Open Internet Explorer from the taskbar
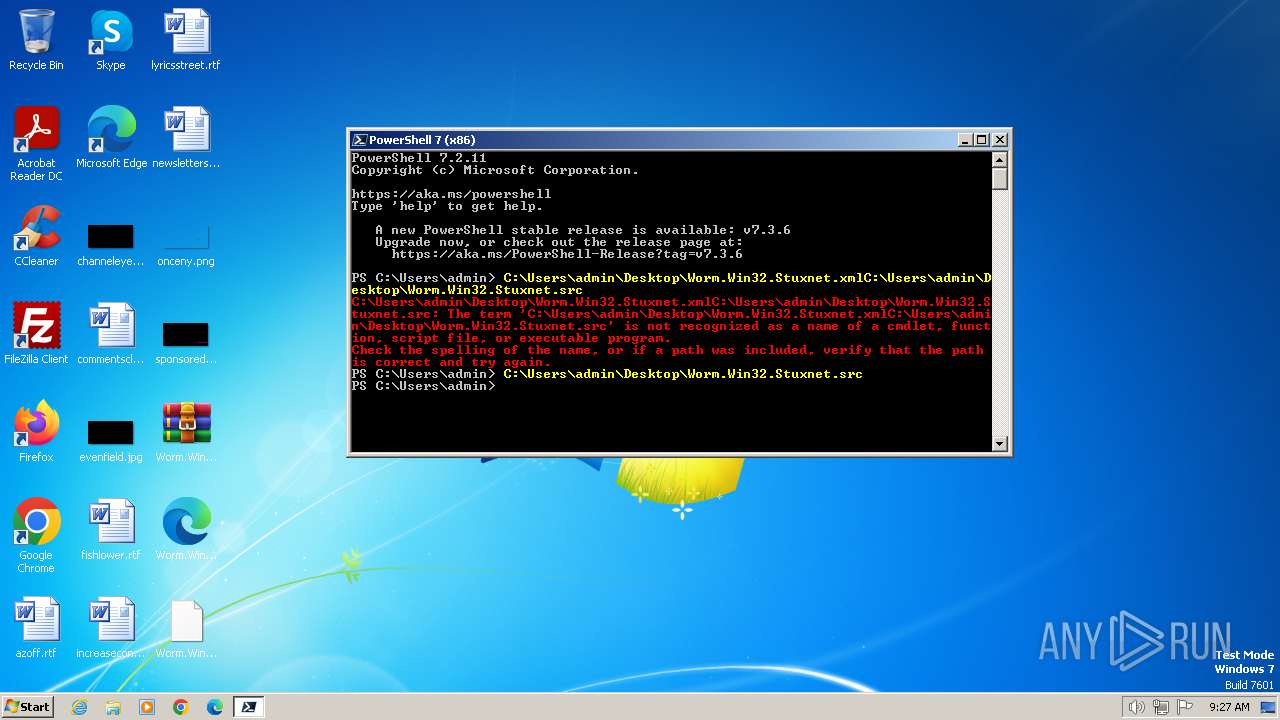Viewport: 1280px width, 720px height. point(79,707)
